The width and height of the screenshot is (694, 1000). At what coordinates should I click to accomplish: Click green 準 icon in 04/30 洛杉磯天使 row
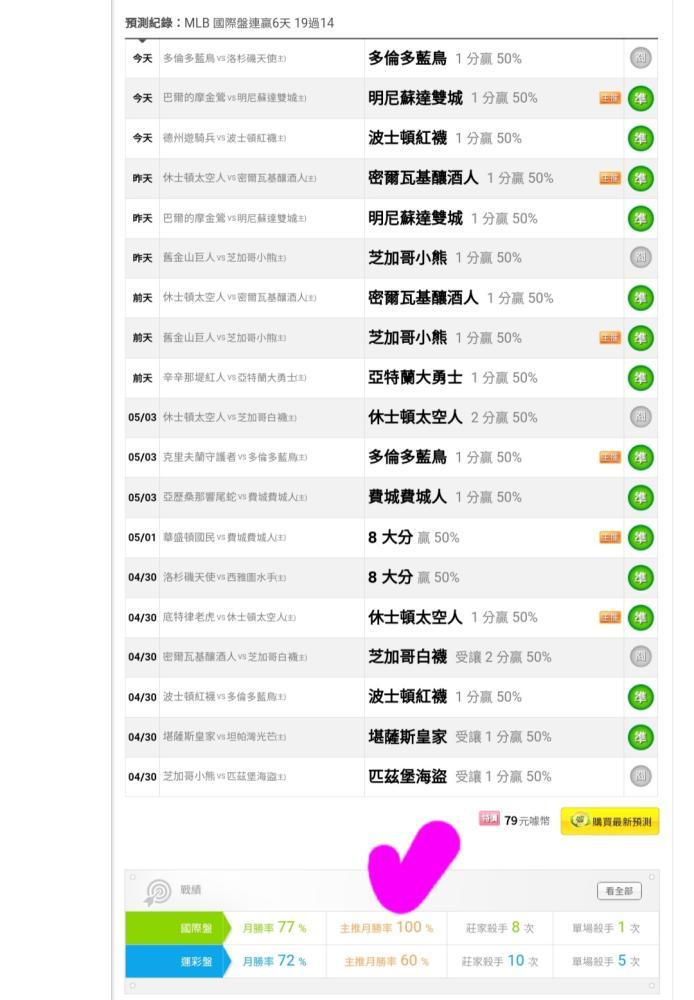640,578
